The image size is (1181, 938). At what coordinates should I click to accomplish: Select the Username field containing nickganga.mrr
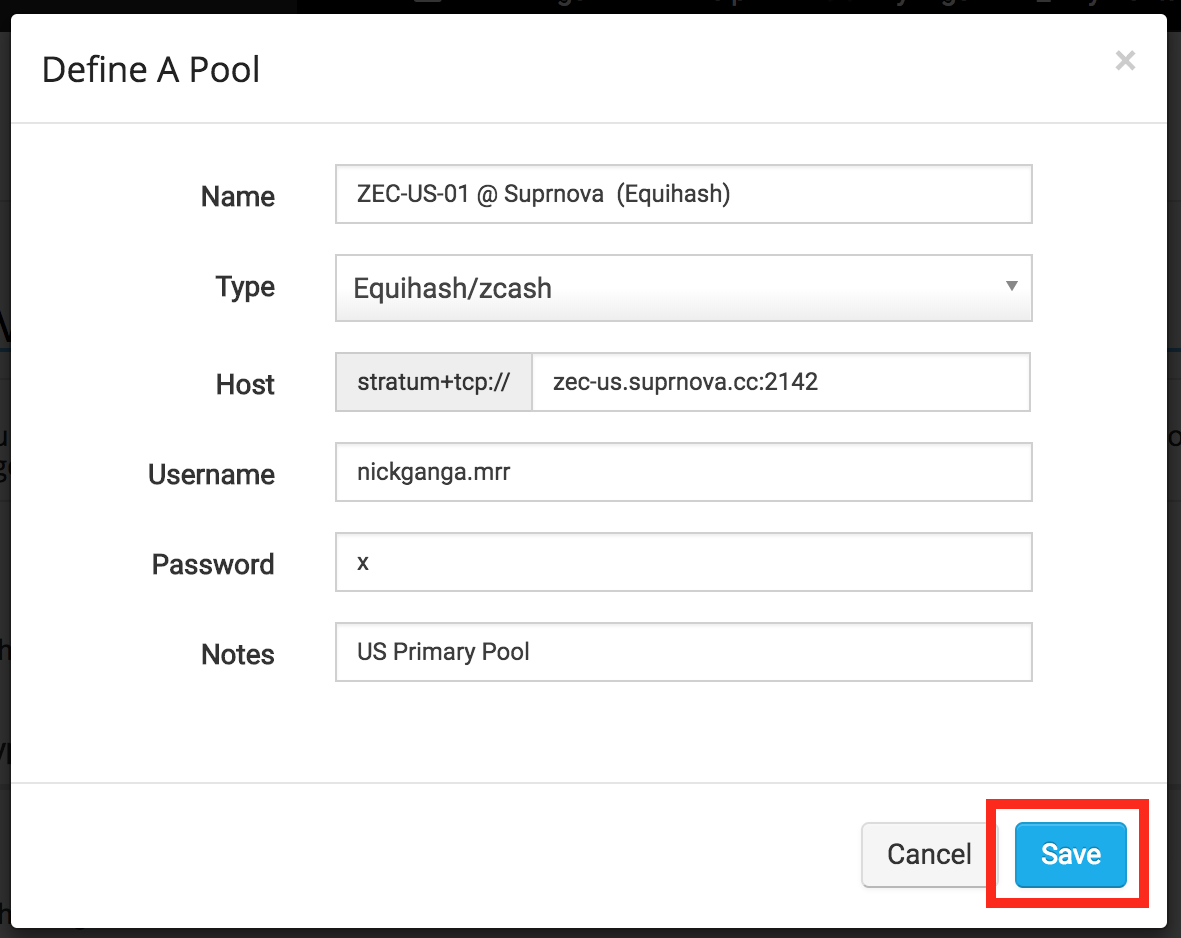683,472
